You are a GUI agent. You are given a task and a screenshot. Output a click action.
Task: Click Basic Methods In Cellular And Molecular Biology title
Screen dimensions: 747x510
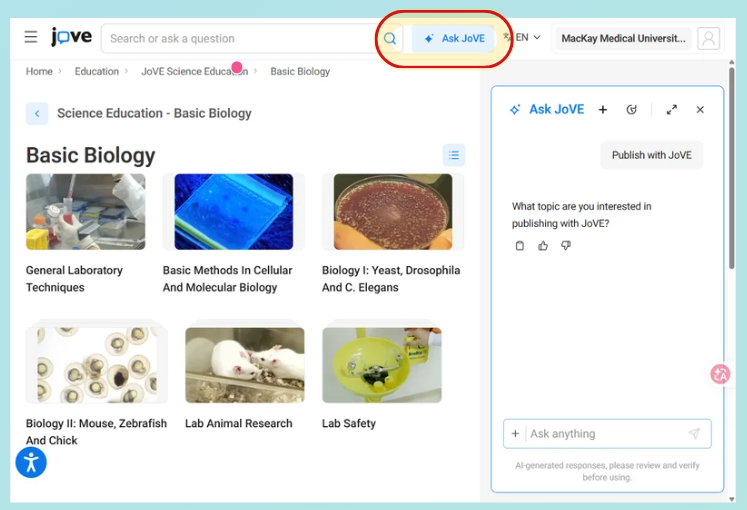[x=228, y=279]
